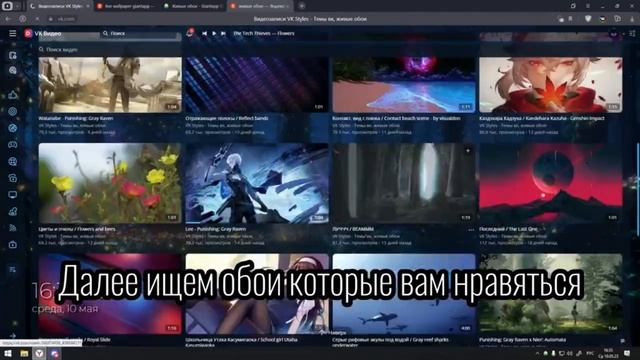
Task: Open the Reflect bands video thumbnail
Action: pos(257,85)
